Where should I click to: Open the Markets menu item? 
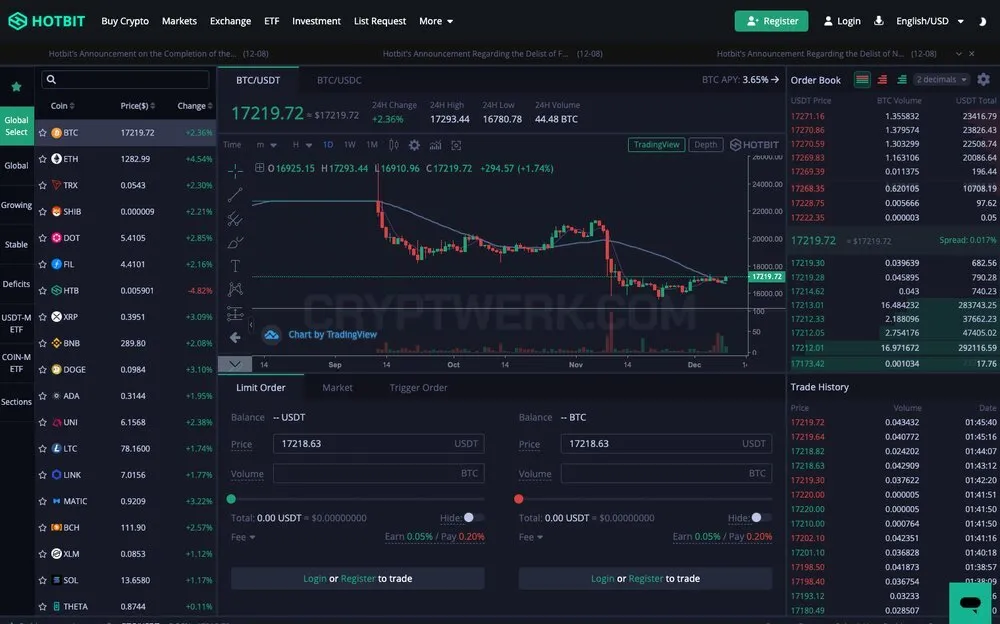tap(179, 21)
